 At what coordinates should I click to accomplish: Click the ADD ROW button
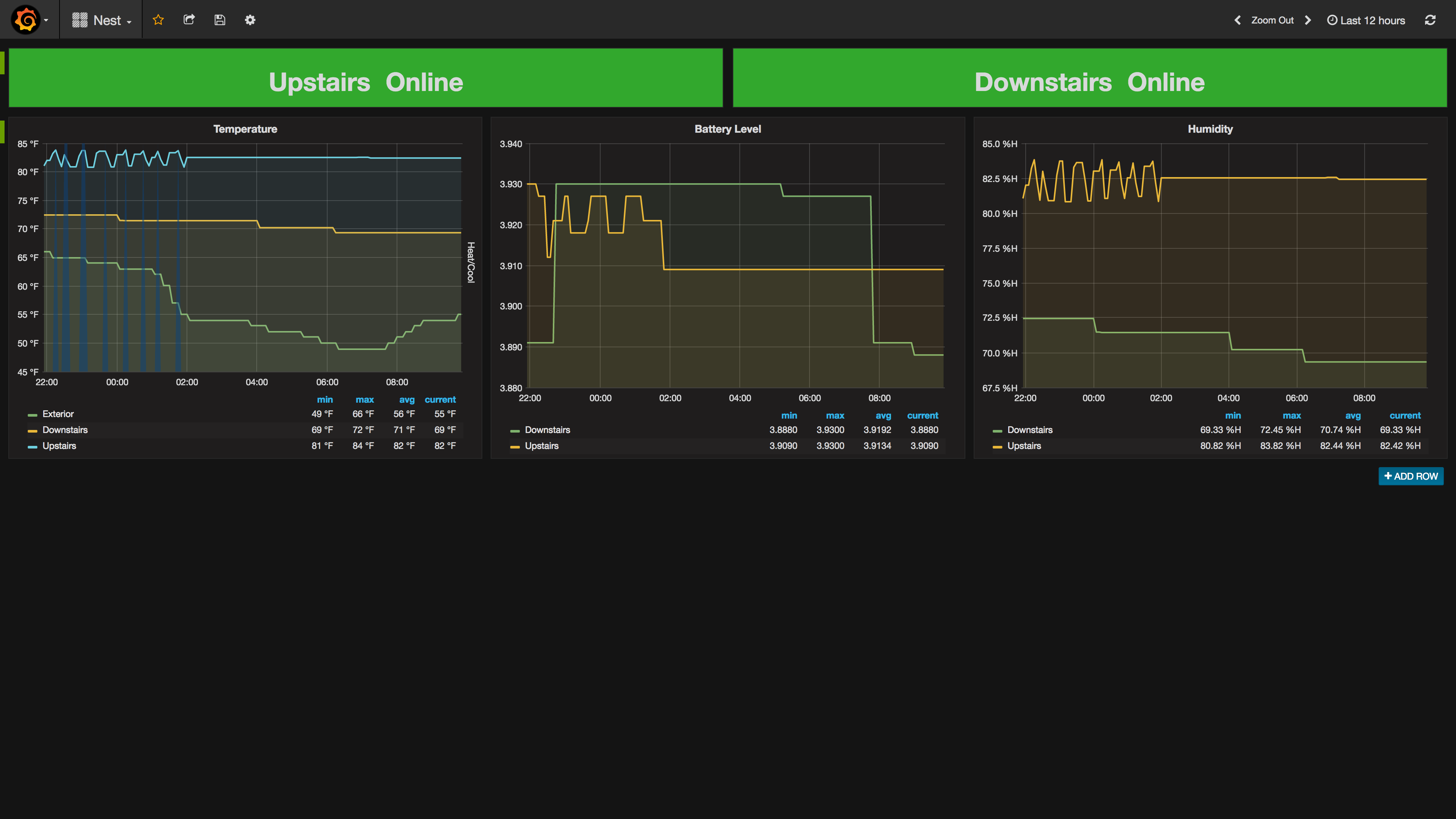[1411, 476]
